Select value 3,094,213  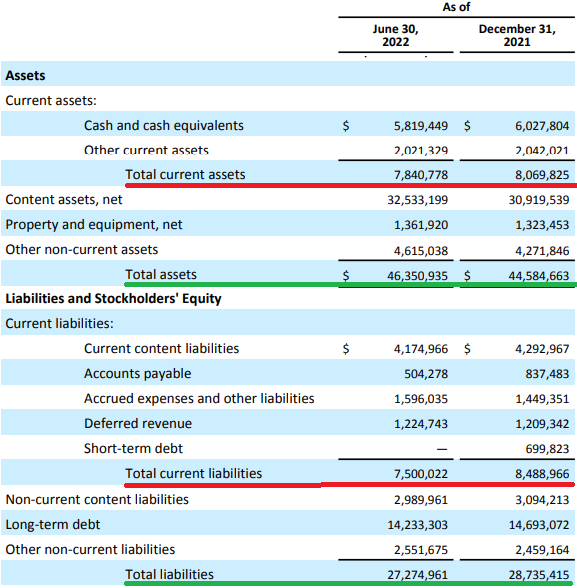coord(542,500)
